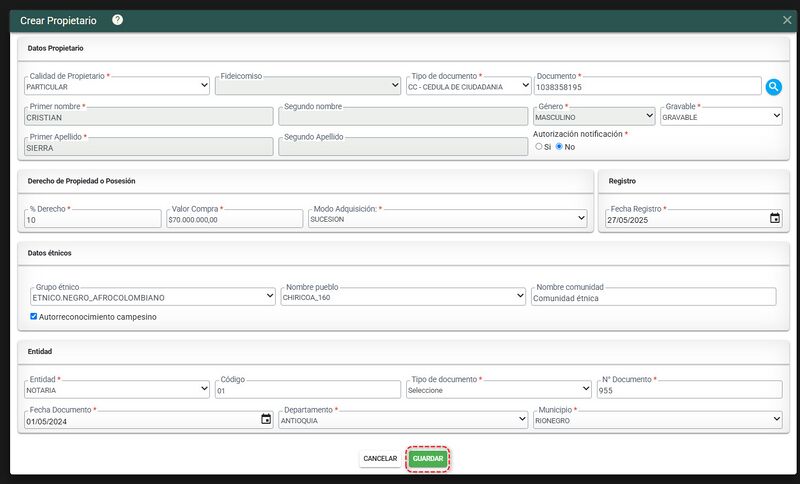
Task: Open the Departamento dropdown
Action: tap(403, 420)
